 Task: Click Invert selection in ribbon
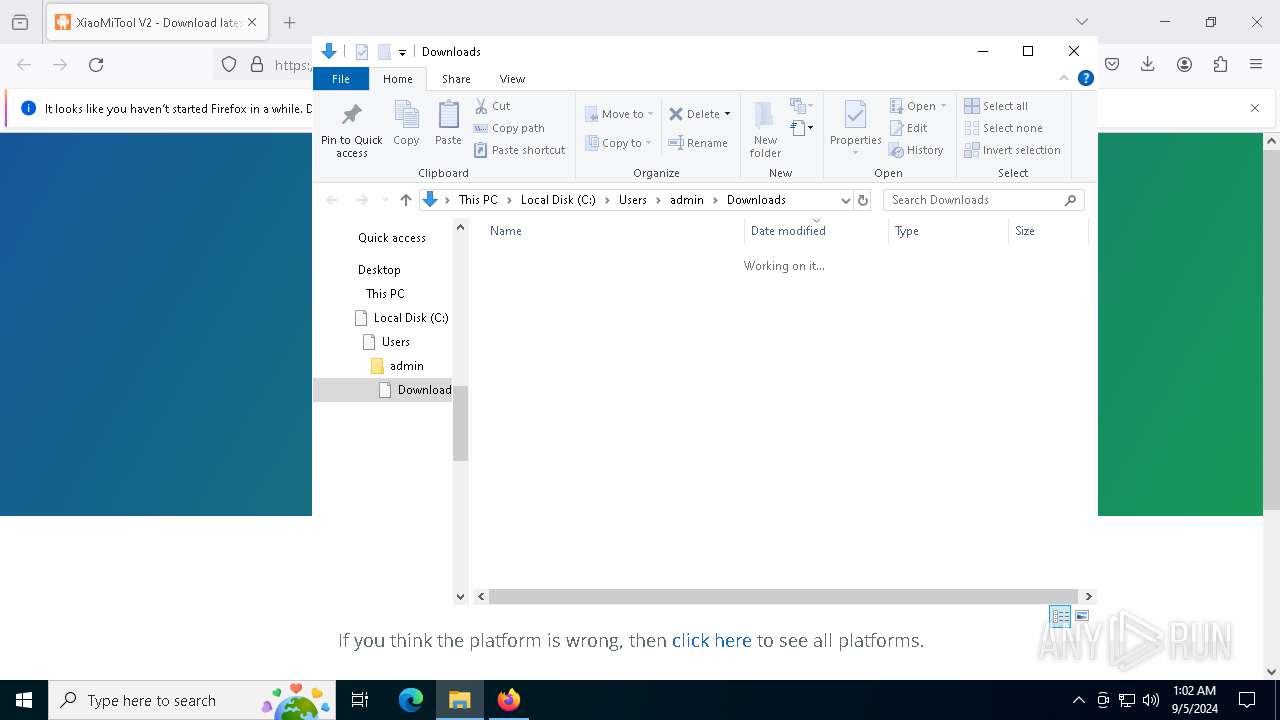tap(1012, 150)
